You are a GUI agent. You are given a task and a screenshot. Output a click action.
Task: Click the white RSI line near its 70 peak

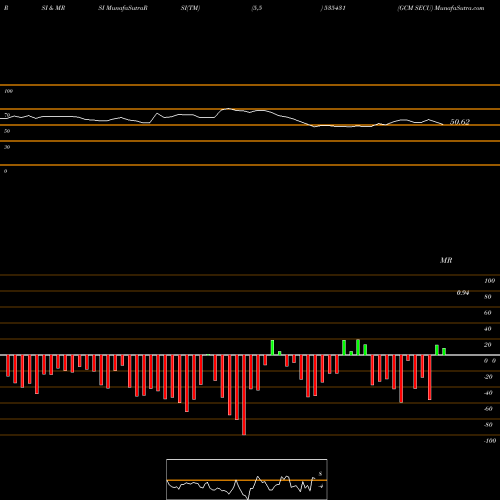(x=228, y=109)
